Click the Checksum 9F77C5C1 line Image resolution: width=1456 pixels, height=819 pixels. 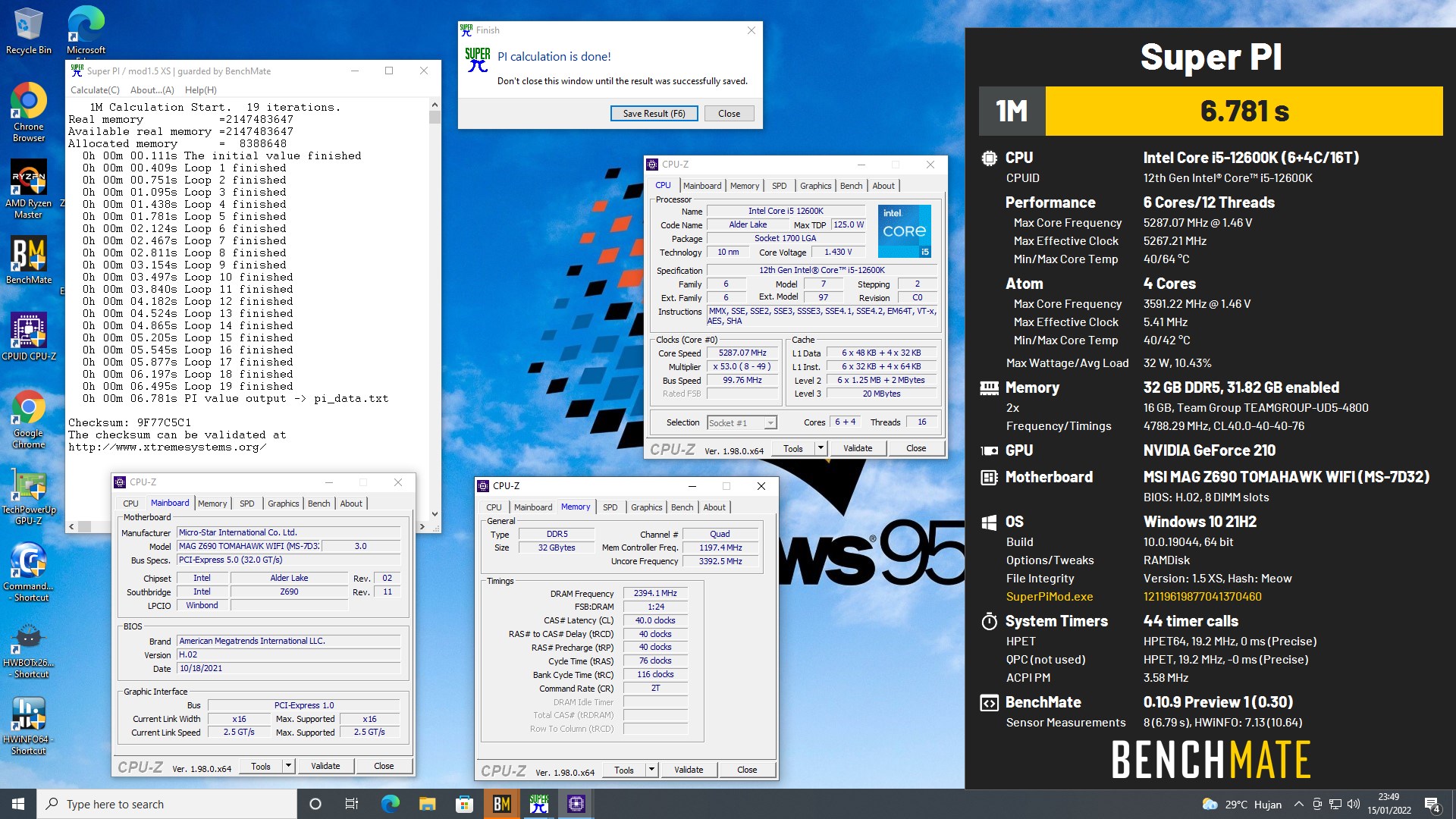[130, 423]
